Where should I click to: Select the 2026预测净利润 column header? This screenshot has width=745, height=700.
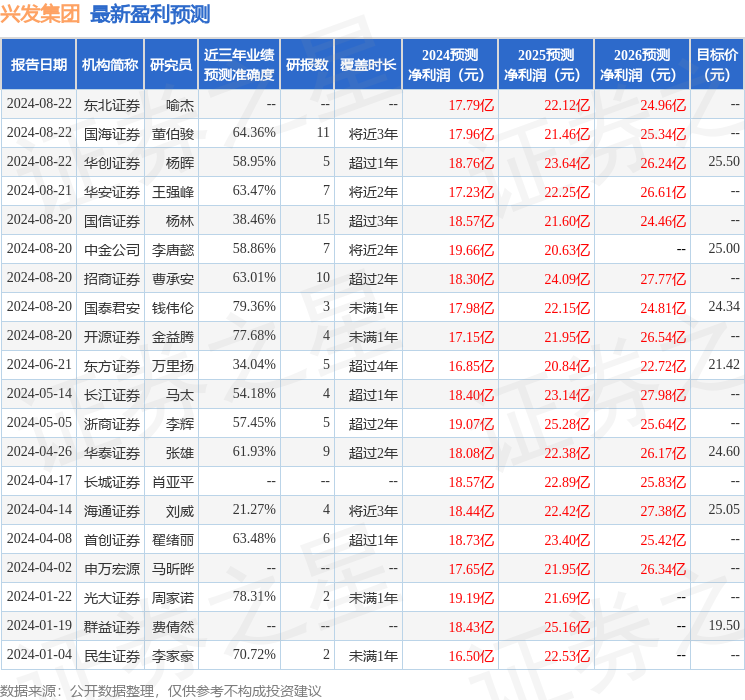(642, 65)
